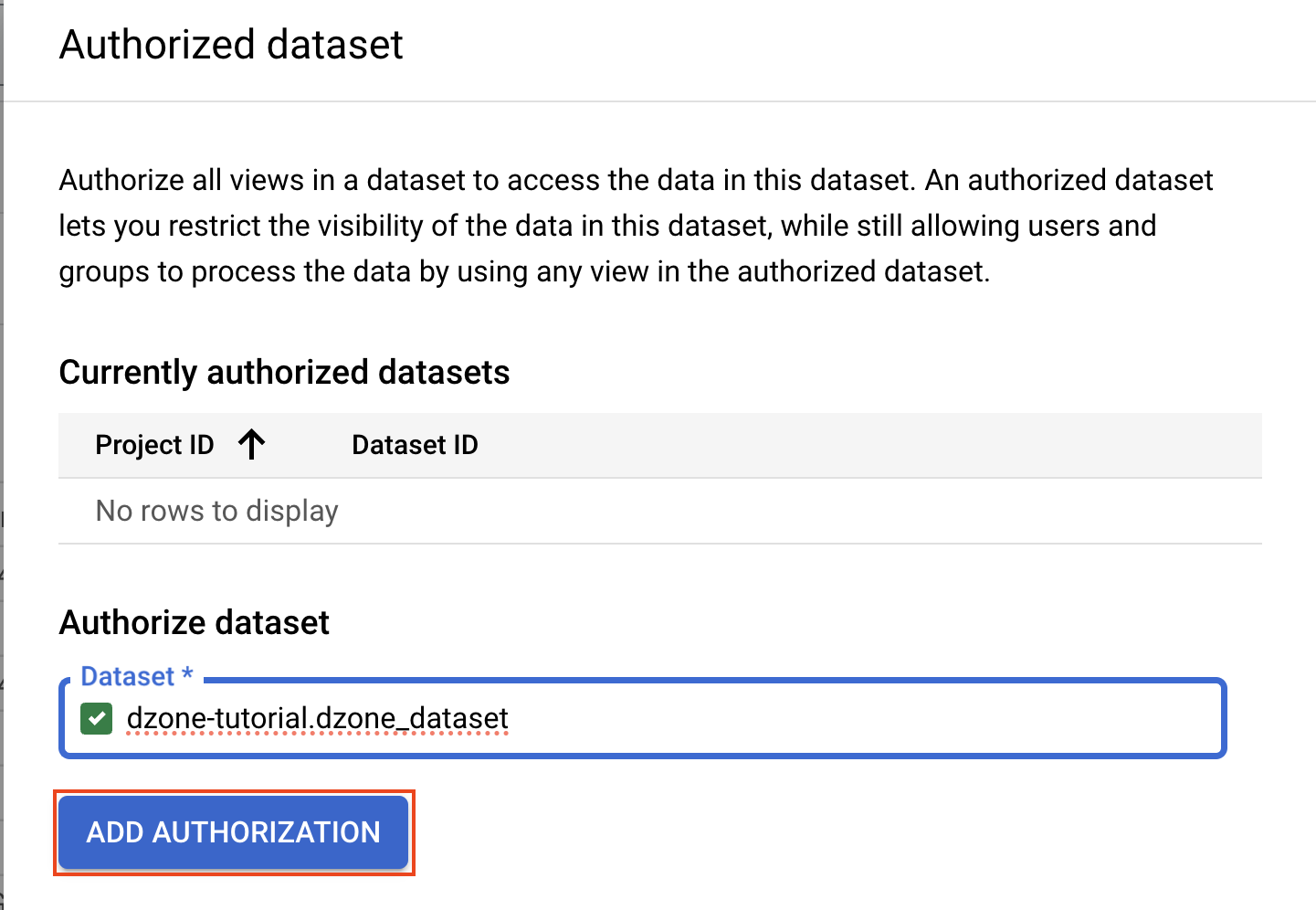Uncheck the dzone-tutorial.dzone_dataset checkbox

tap(96, 719)
